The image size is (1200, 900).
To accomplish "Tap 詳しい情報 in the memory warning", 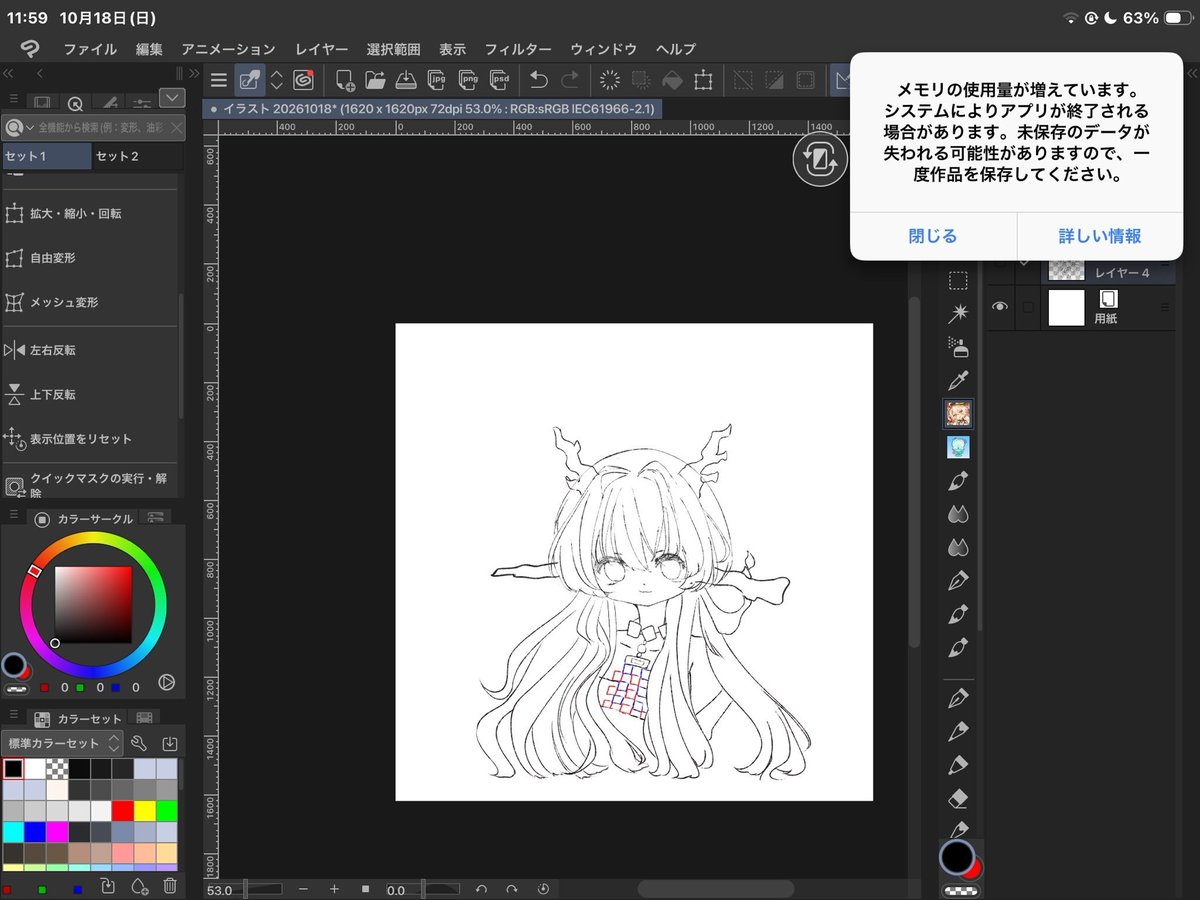I will pos(1100,236).
